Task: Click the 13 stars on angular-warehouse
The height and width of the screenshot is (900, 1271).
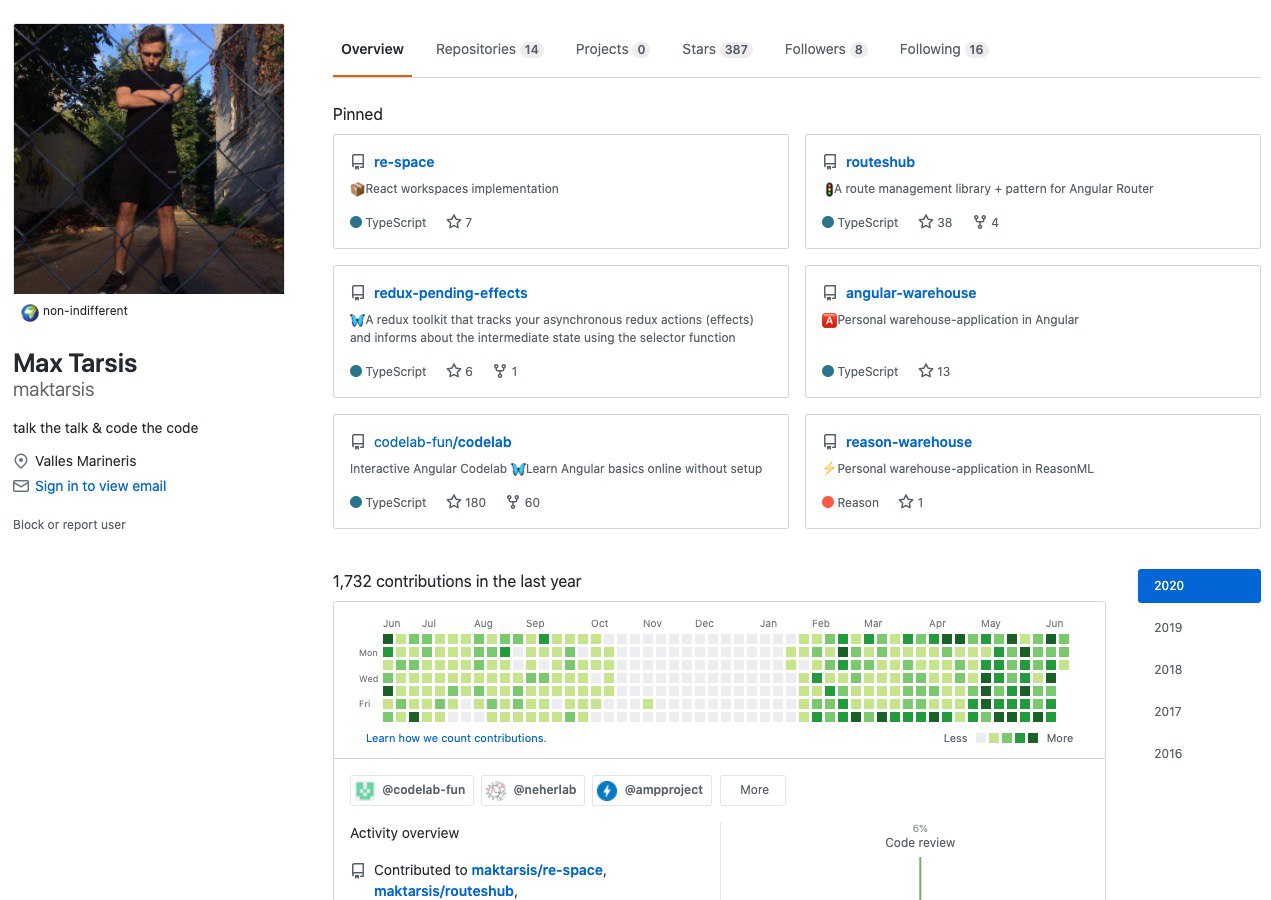Action: point(934,371)
